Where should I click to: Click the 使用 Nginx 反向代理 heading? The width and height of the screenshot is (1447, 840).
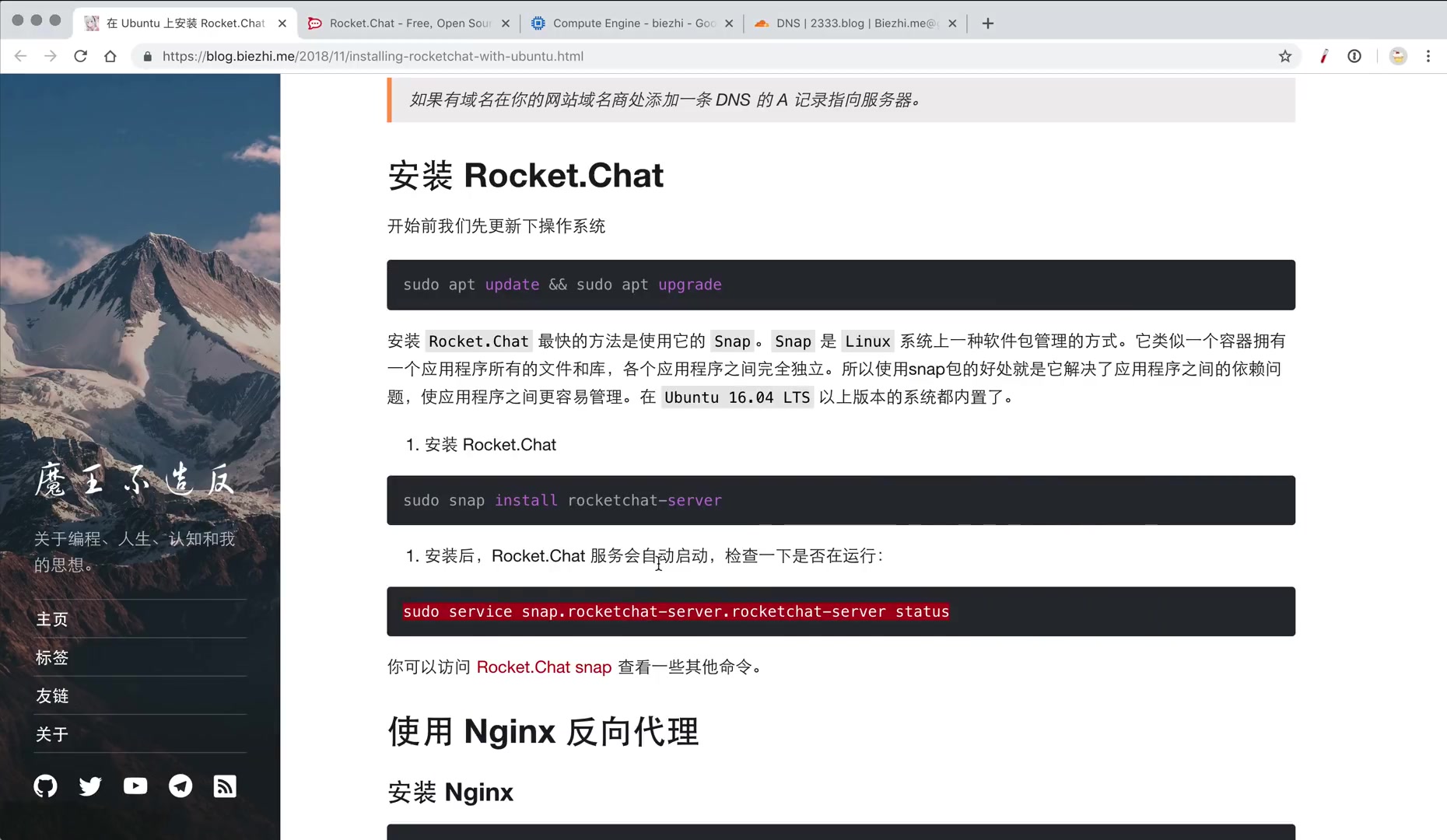pos(543,731)
